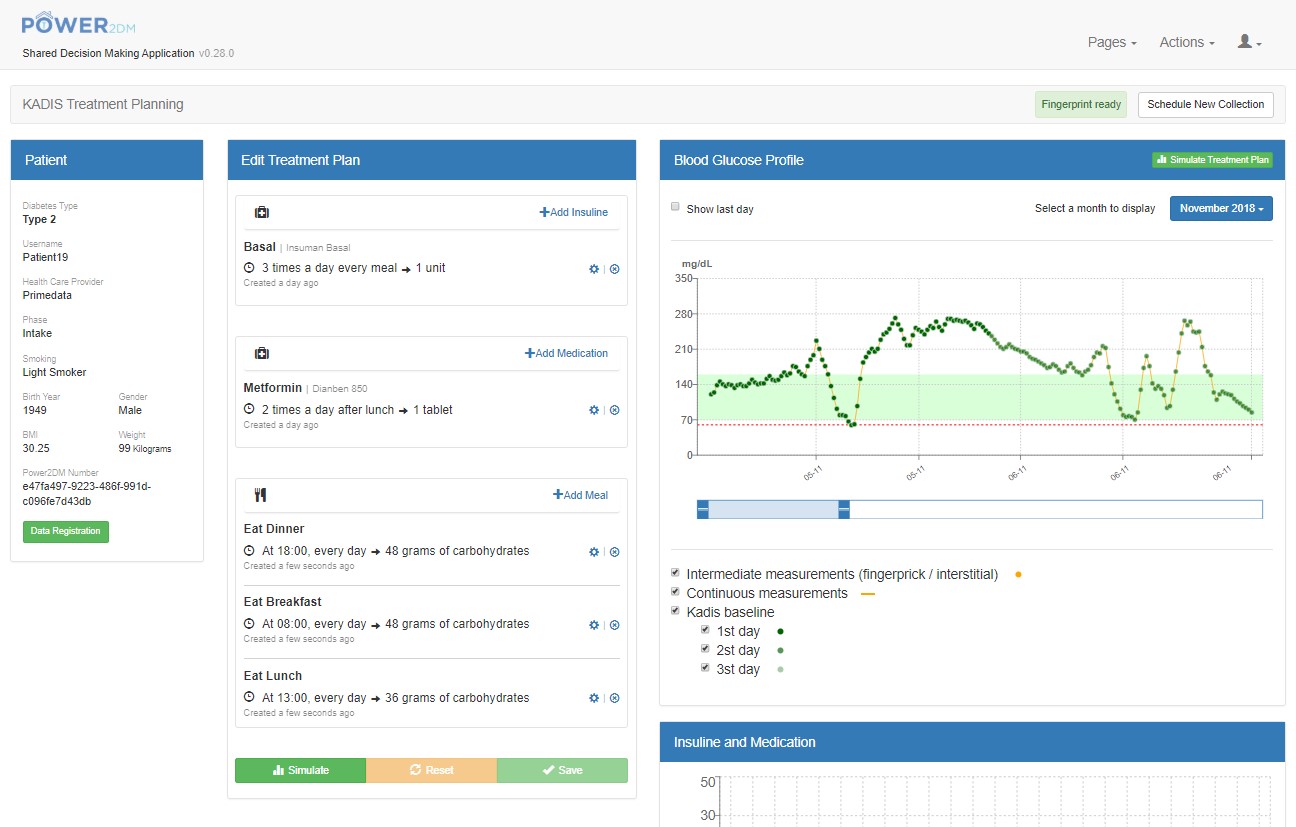This screenshot has height=827, width=1296.
Task: Click the Insulin and Medication panel header
Action: (x=972, y=742)
